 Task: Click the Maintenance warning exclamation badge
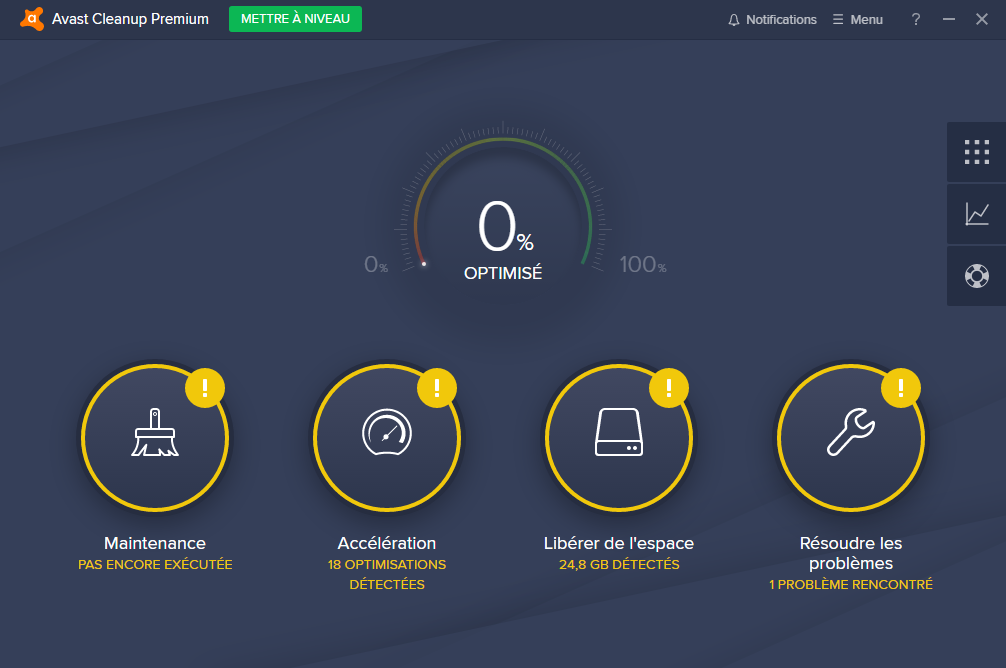point(206,386)
